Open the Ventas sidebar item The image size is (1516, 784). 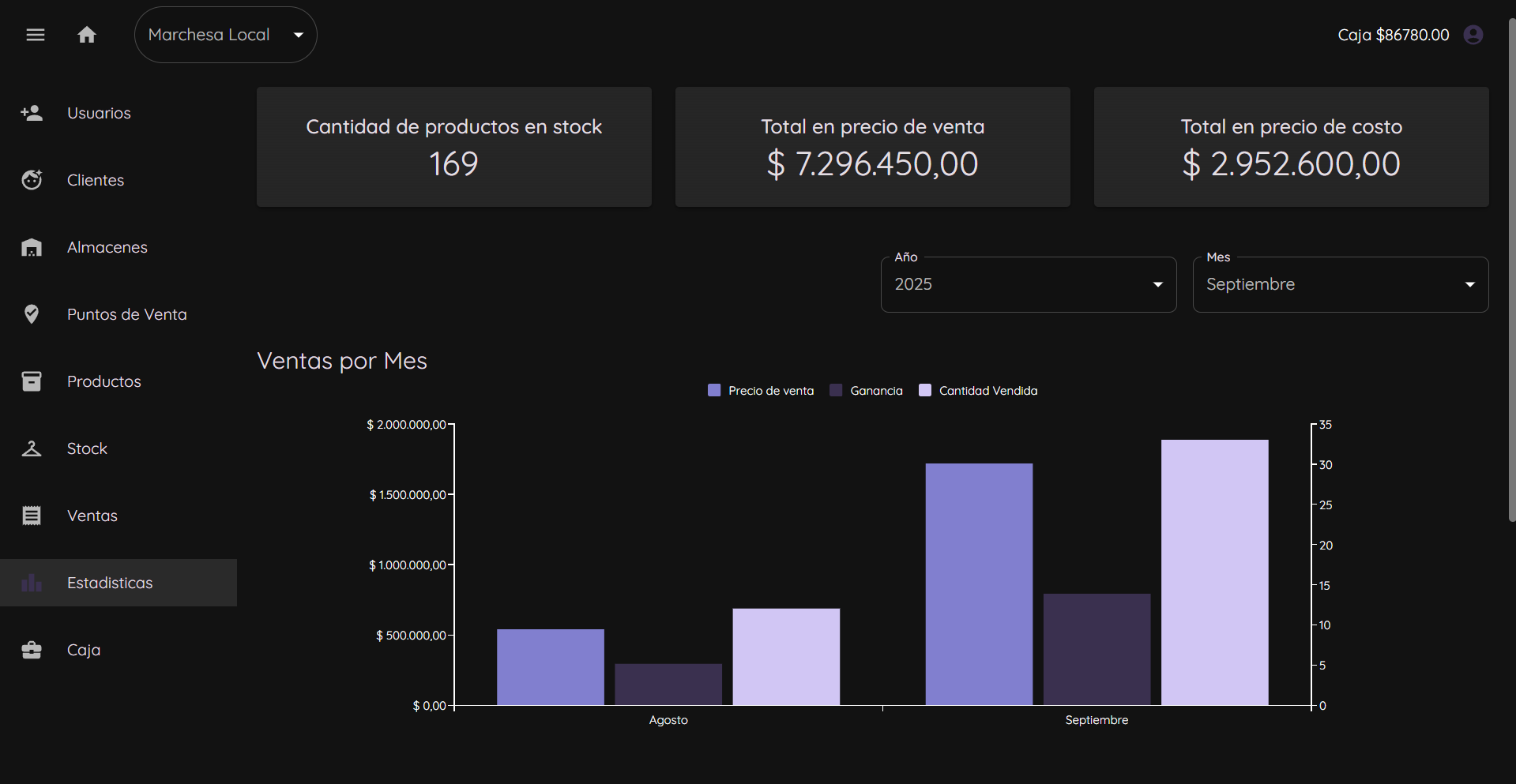coord(92,516)
